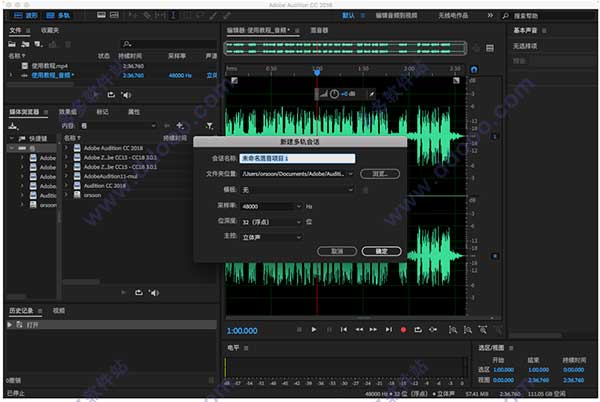Image resolution: width=600 pixels, height=402 pixels.
Task: Toggle transport Loop Playback button
Action: (418, 330)
